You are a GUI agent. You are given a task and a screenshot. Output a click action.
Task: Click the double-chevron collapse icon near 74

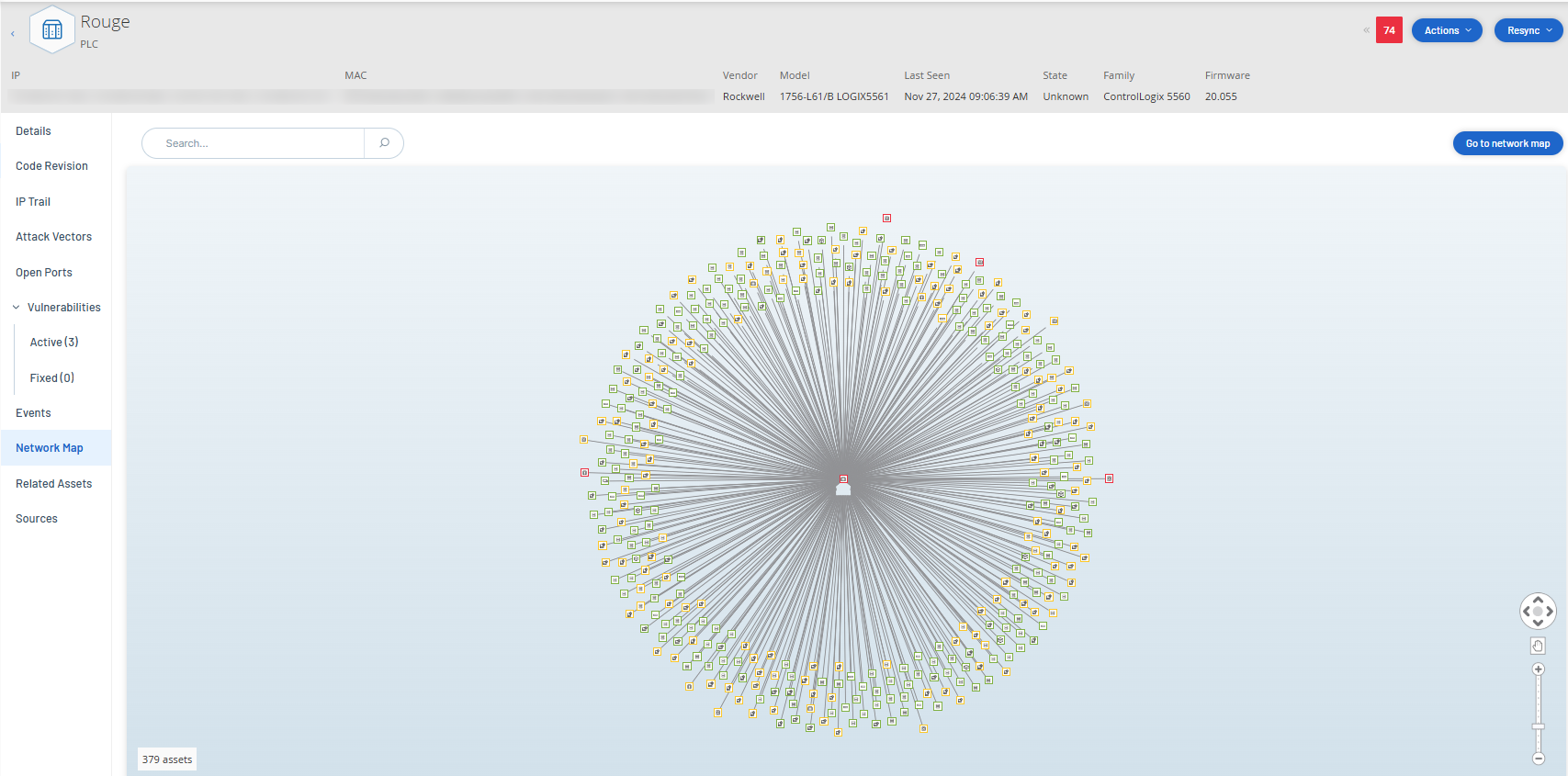[1366, 30]
